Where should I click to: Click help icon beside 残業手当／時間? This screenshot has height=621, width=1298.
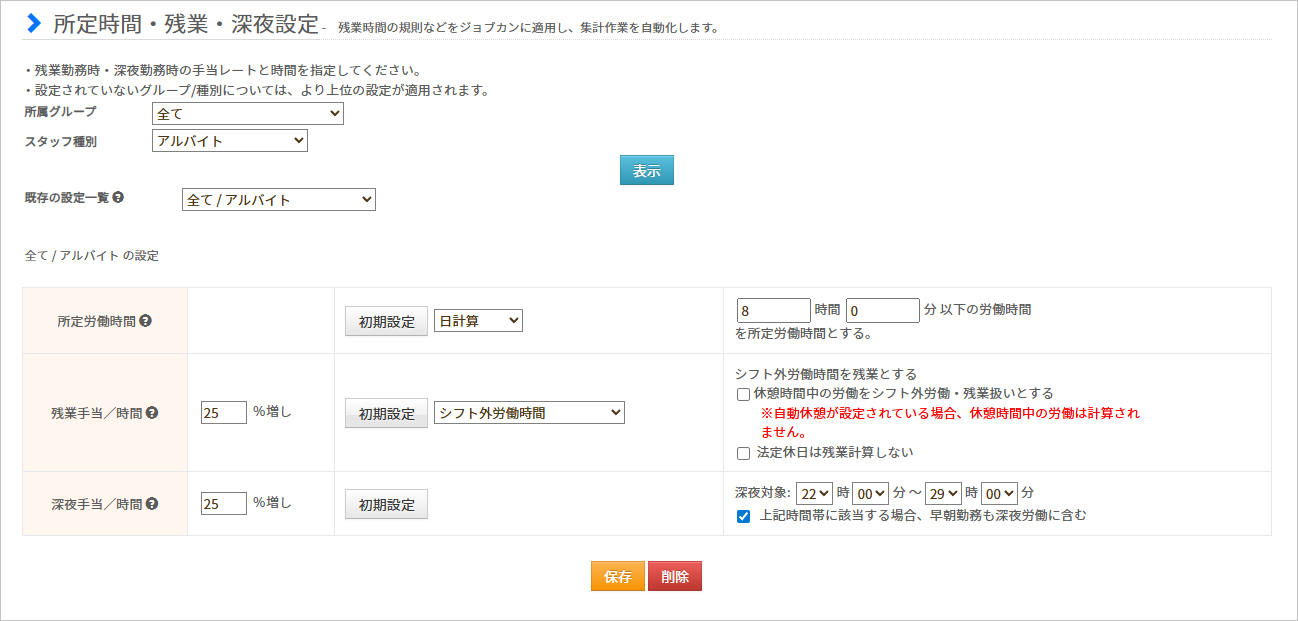[152, 412]
